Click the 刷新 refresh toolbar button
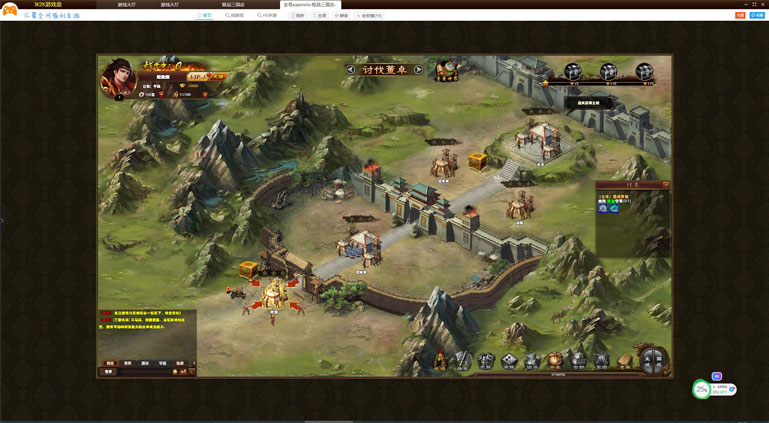The width and height of the screenshot is (769, 423). [x=297, y=16]
